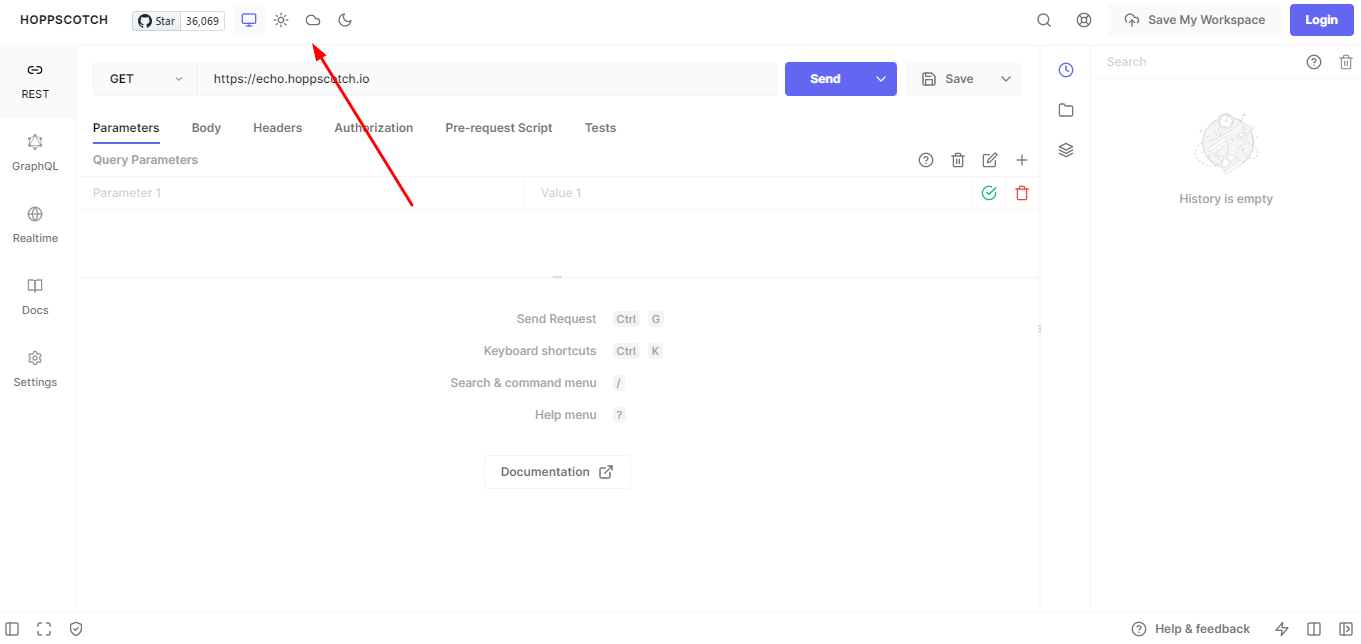Viewport: 1361px width, 644px height.
Task: Expand the Send options arrow
Action: (x=881, y=79)
